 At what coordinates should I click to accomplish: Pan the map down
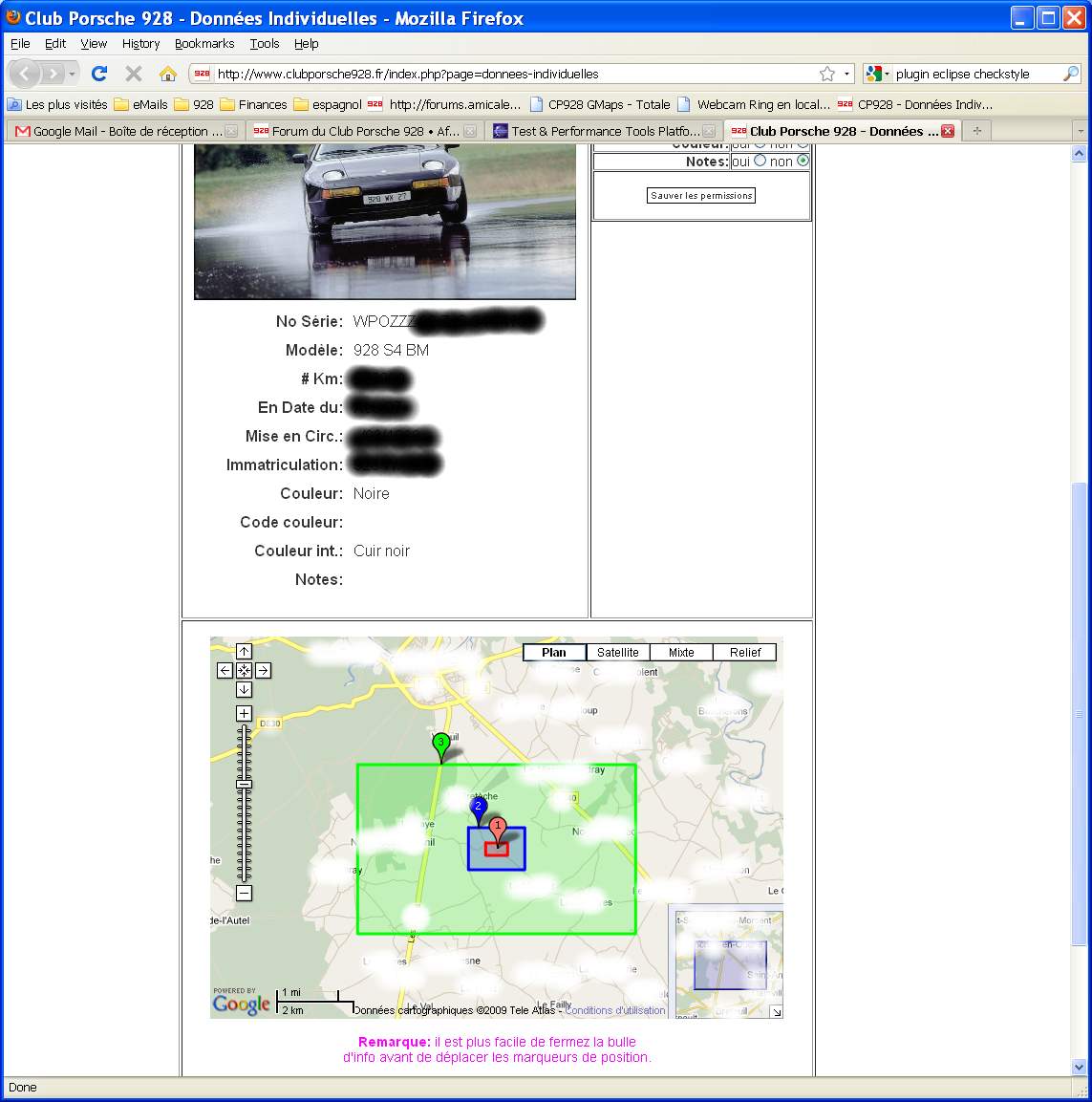click(x=244, y=689)
